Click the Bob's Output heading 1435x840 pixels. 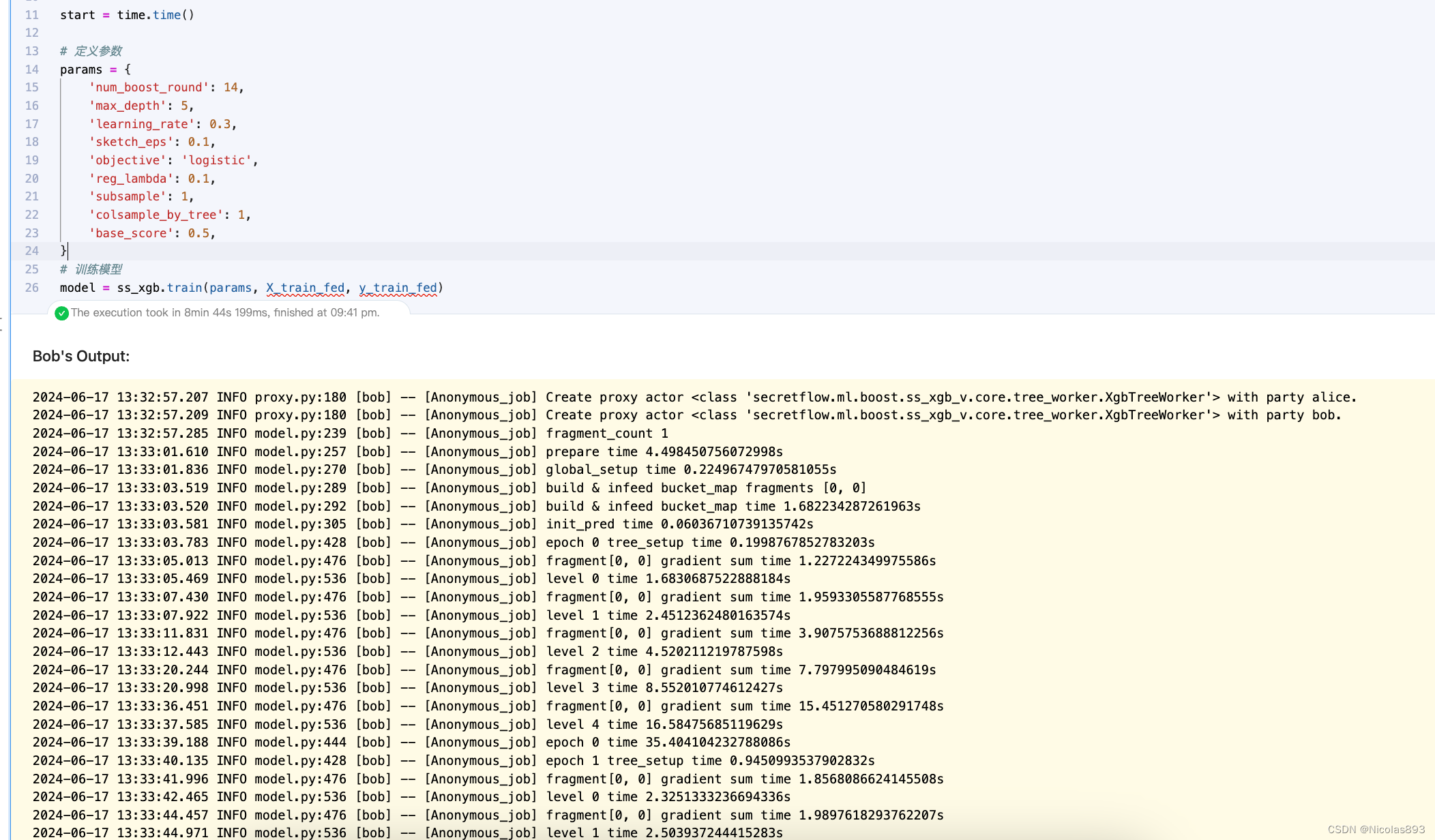click(x=81, y=357)
